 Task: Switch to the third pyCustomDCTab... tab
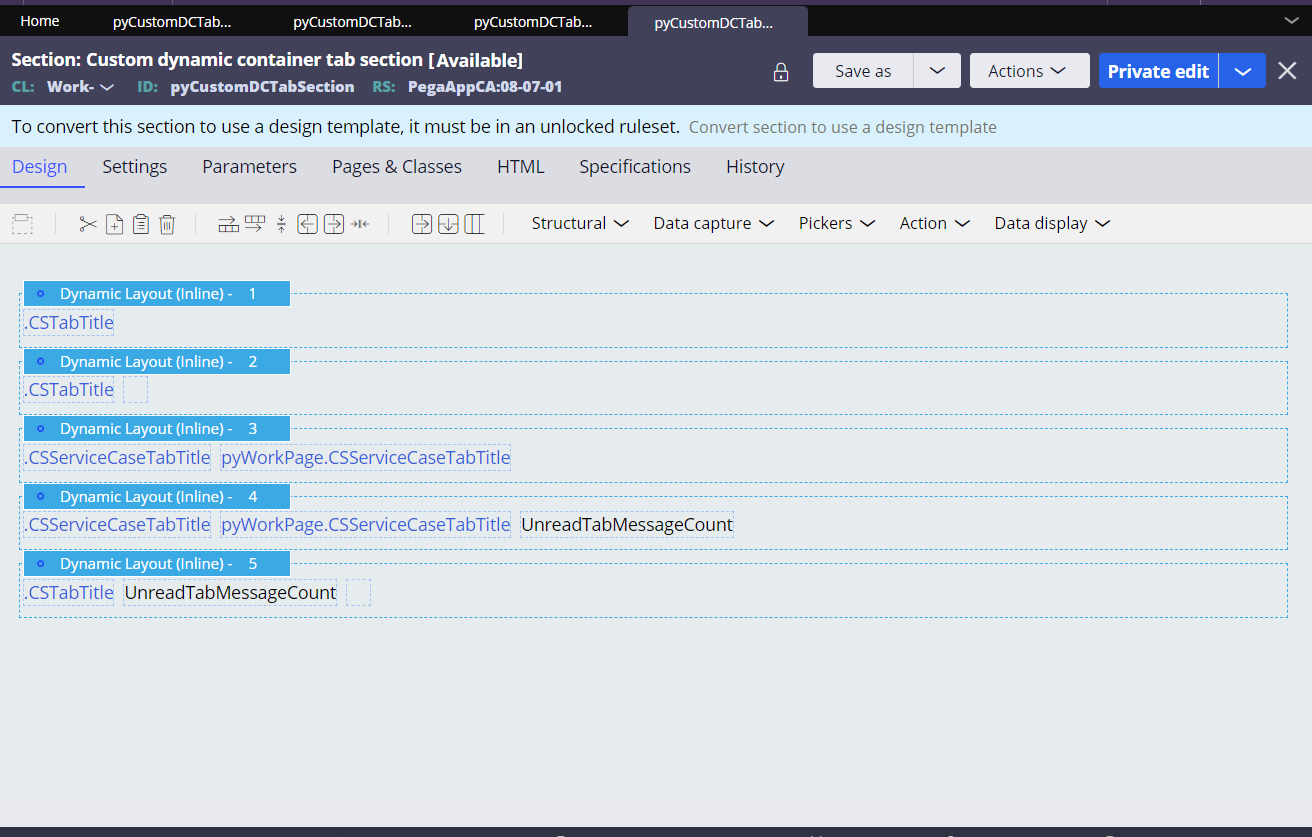tap(533, 21)
